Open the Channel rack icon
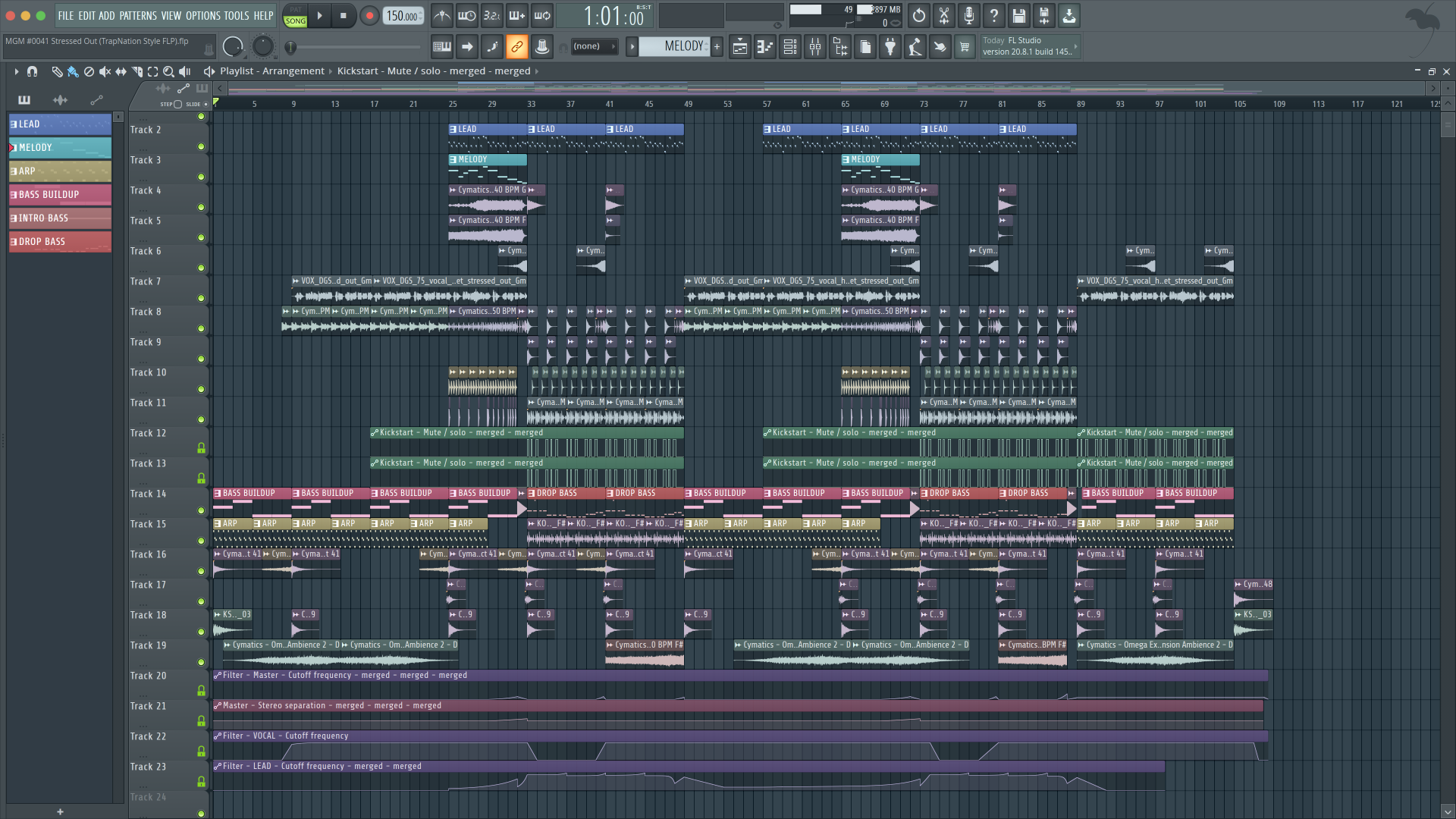1456x819 pixels. coord(790,47)
